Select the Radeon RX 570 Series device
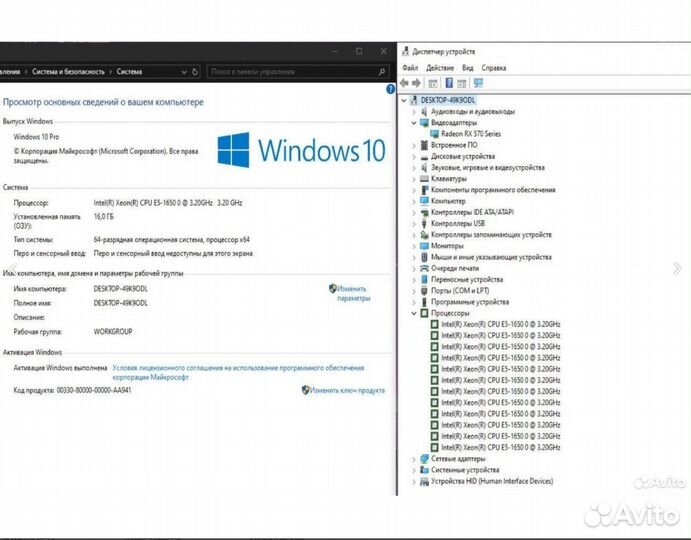 tap(471, 134)
